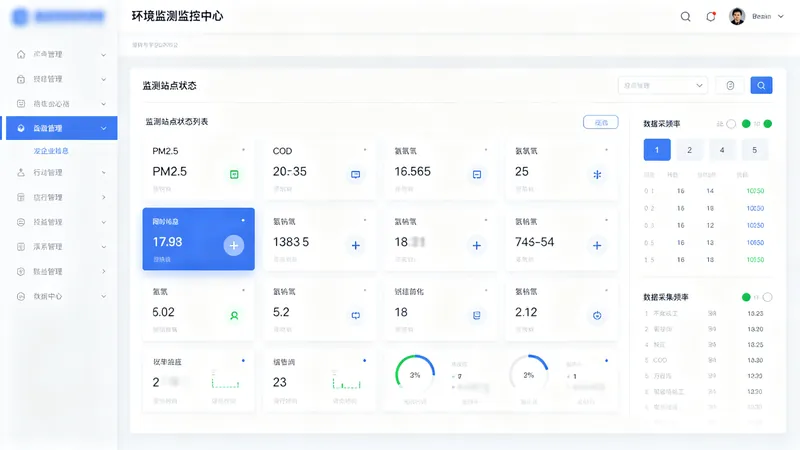800x450 pixels.
Task: Switch to frequency tab 1
Action: coord(657,150)
